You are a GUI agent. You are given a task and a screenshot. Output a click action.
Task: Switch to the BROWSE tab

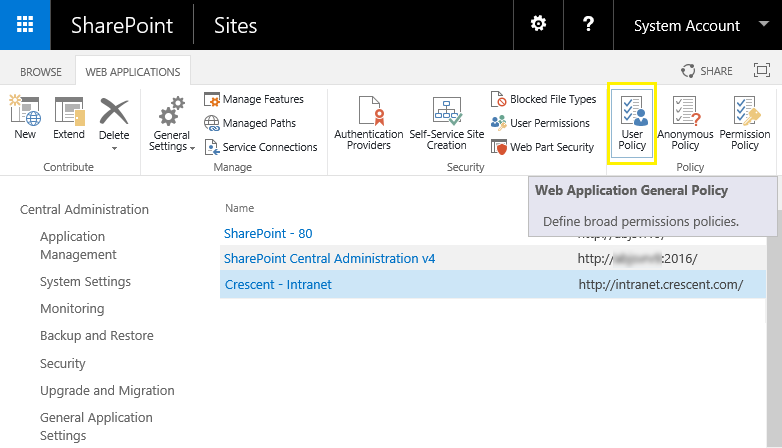pos(41,72)
